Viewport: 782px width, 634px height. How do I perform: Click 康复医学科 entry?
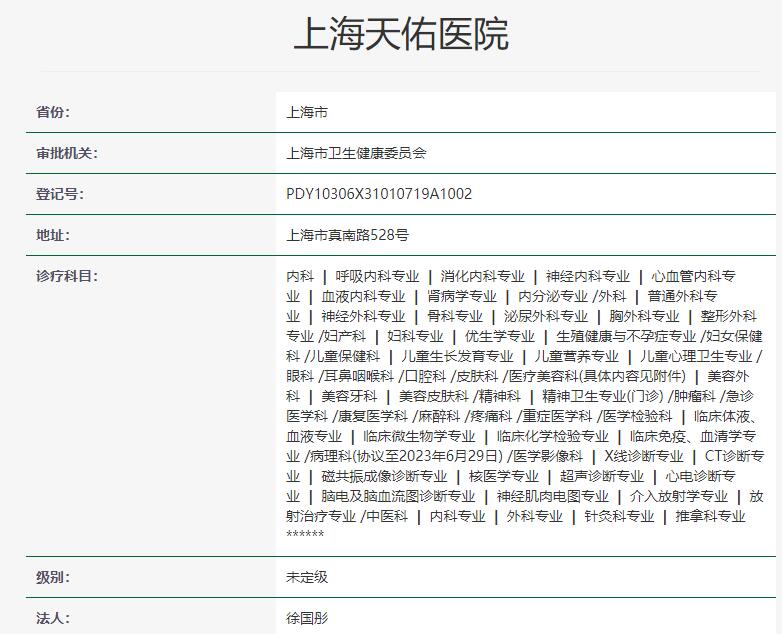pyautogui.click(x=373, y=416)
